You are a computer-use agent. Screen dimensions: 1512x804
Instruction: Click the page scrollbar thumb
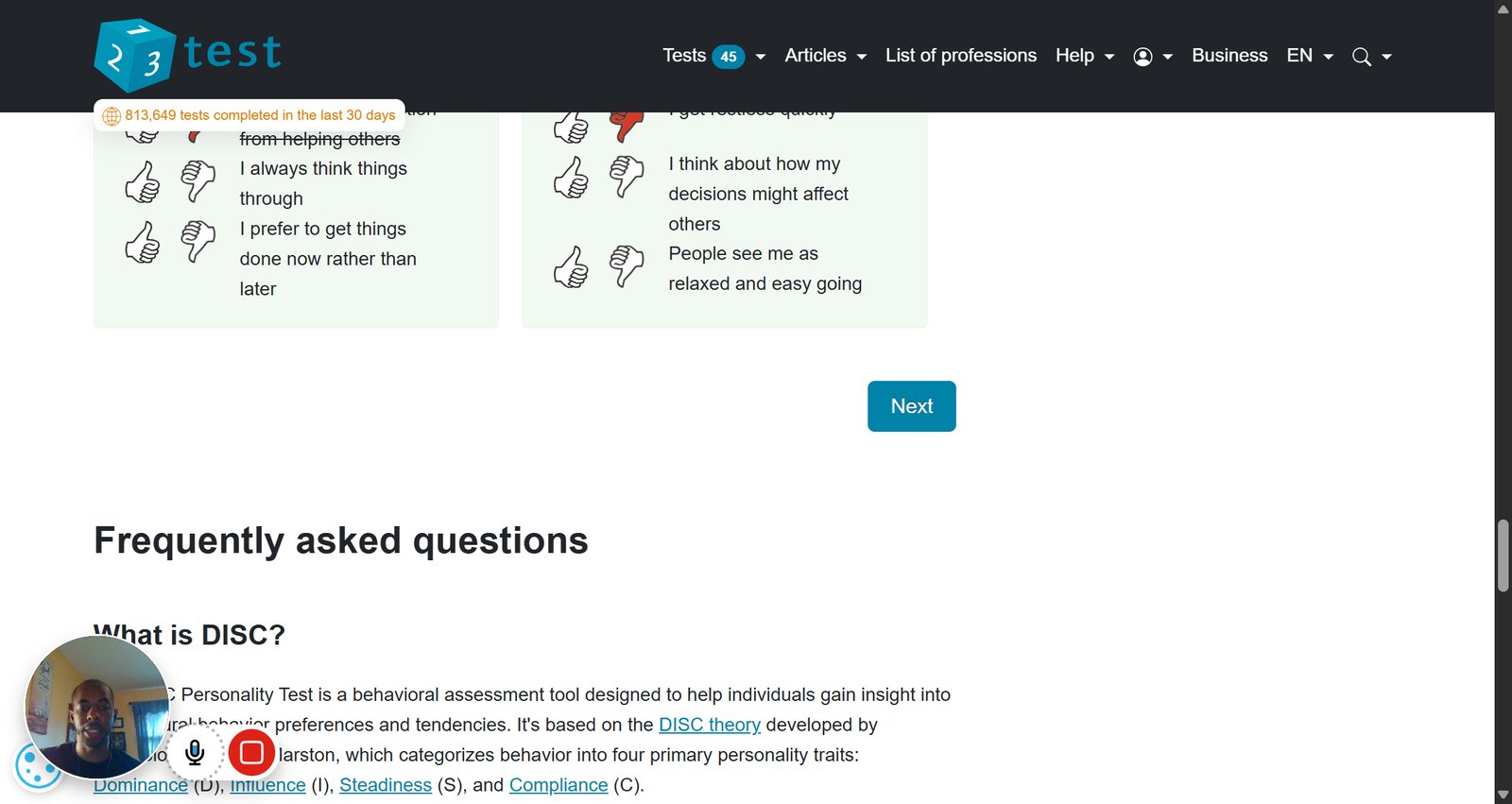(1503, 556)
